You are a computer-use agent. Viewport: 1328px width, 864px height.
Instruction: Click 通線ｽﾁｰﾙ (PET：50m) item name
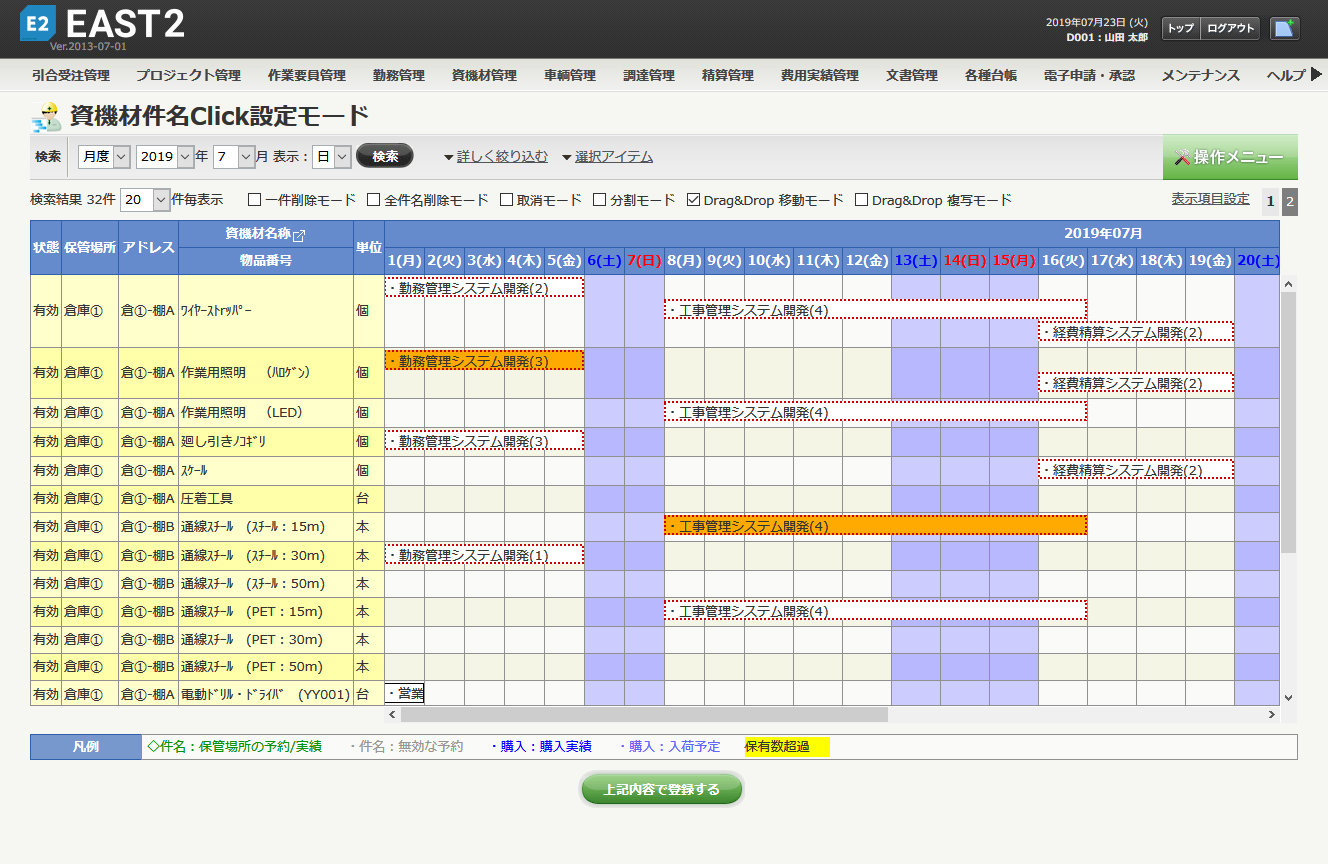(252, 667)
